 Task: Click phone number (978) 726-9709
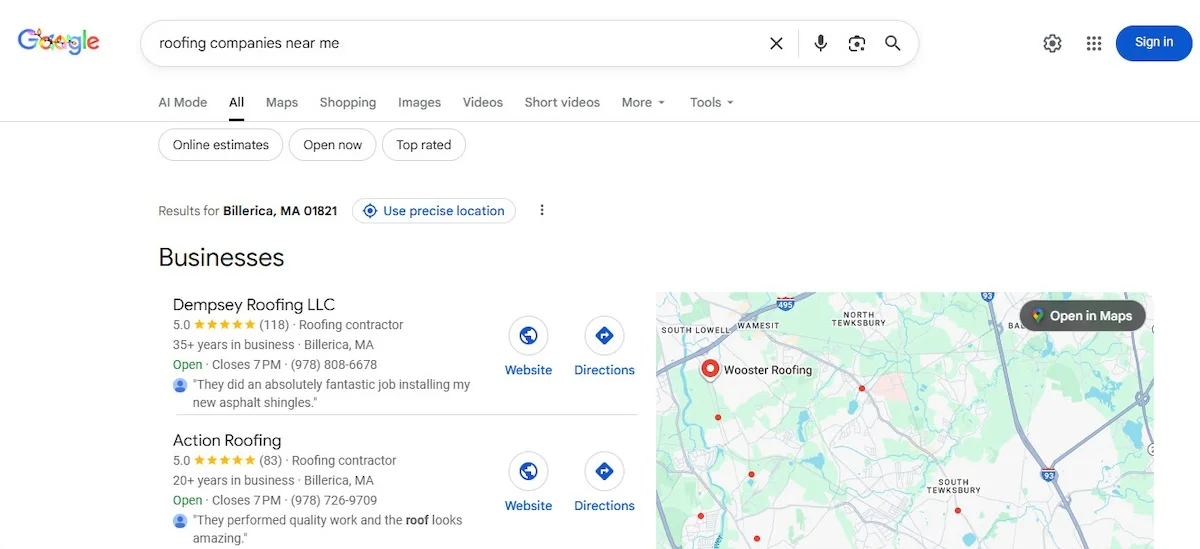[334, 501]
